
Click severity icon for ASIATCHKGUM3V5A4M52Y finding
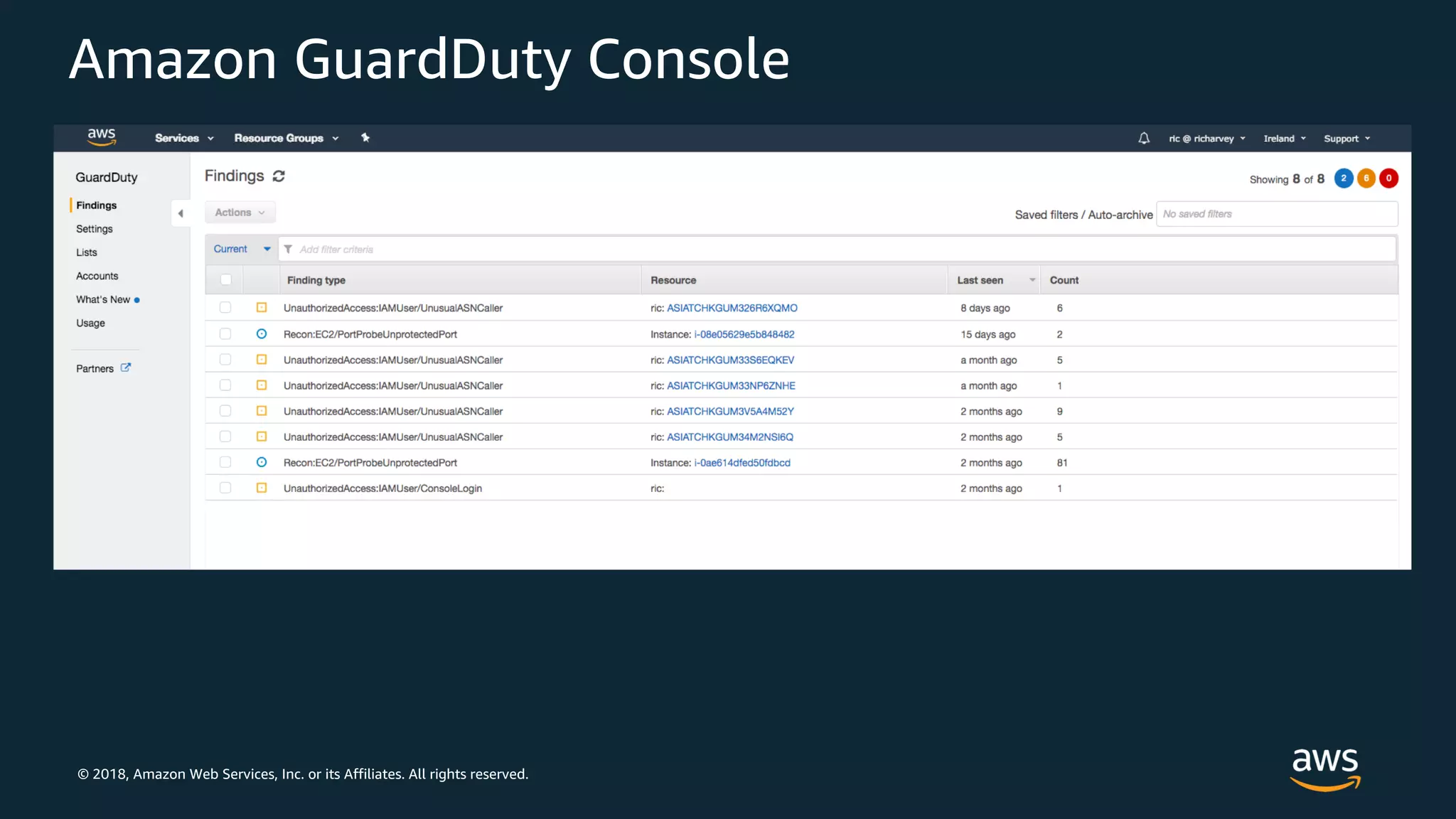tap(262, 411)
